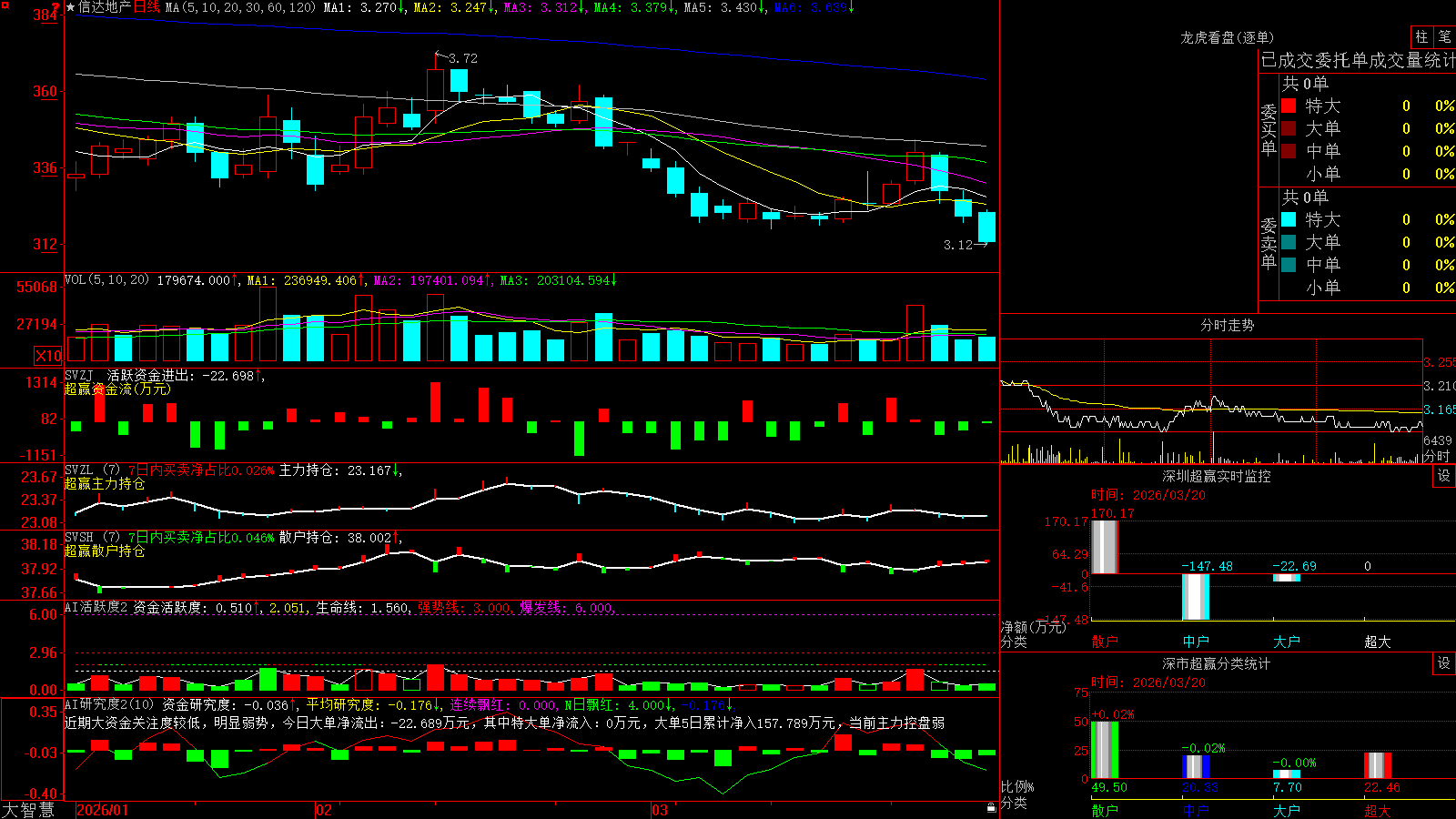Image resolution: width=1456 pixels, height=819 pixels.
Task: Click the VOL(5,10,20) indicator label
Action: click(106, 280)
